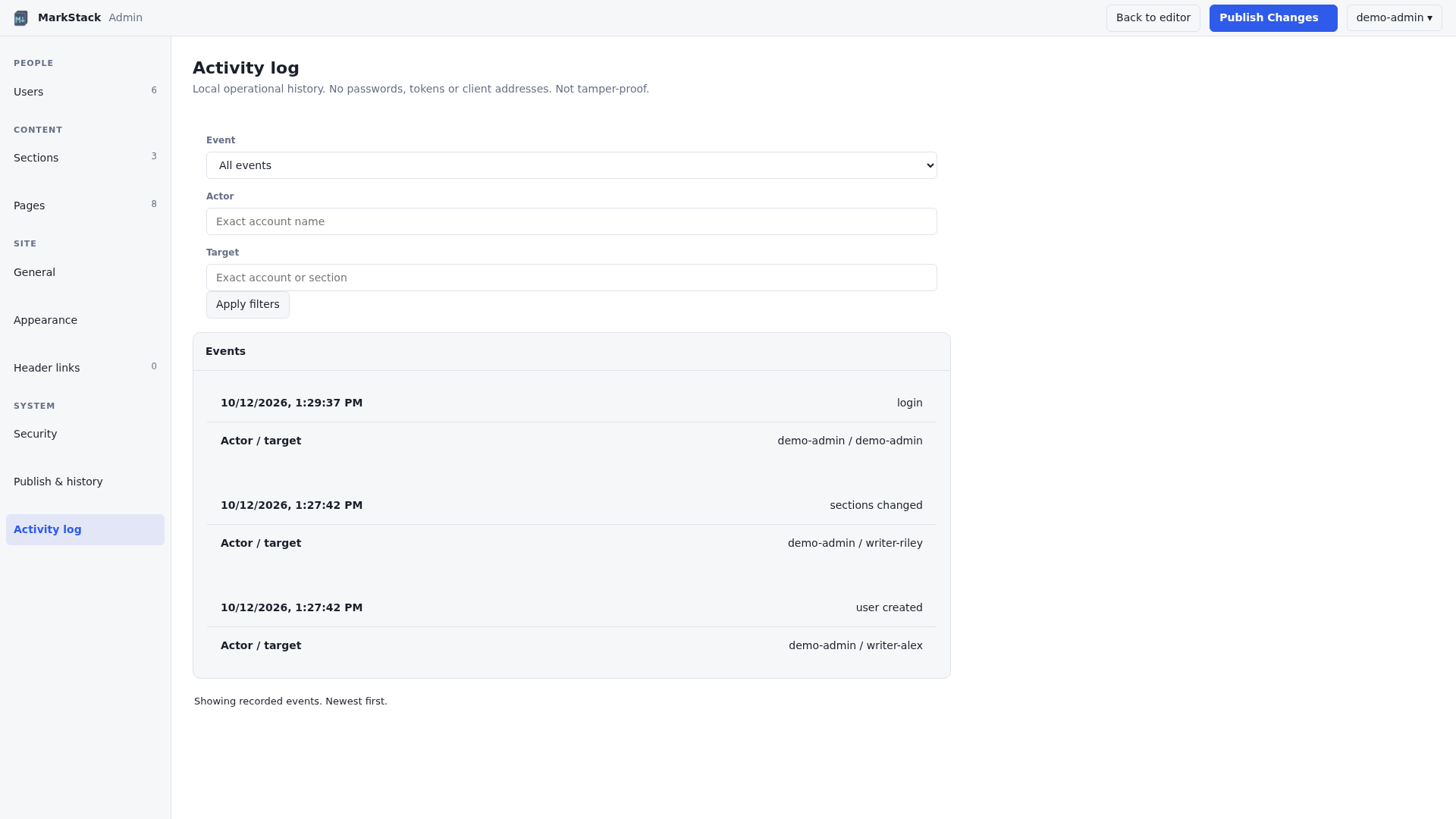Click the sections changed event label

pos(876,505)
